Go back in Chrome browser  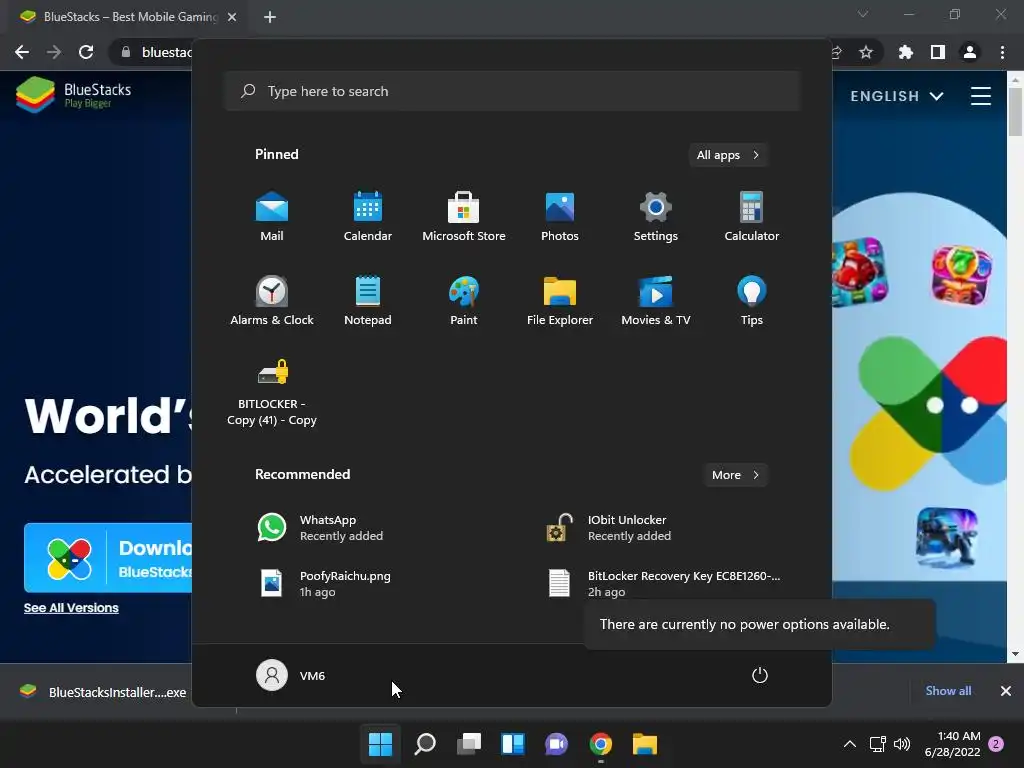coord(22,52)
